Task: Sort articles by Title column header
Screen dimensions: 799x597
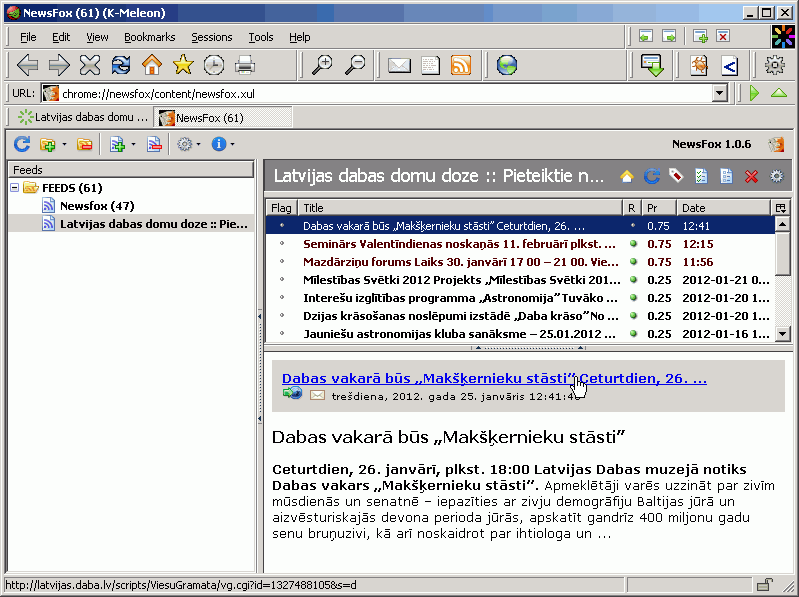Action: coord(460,208)
